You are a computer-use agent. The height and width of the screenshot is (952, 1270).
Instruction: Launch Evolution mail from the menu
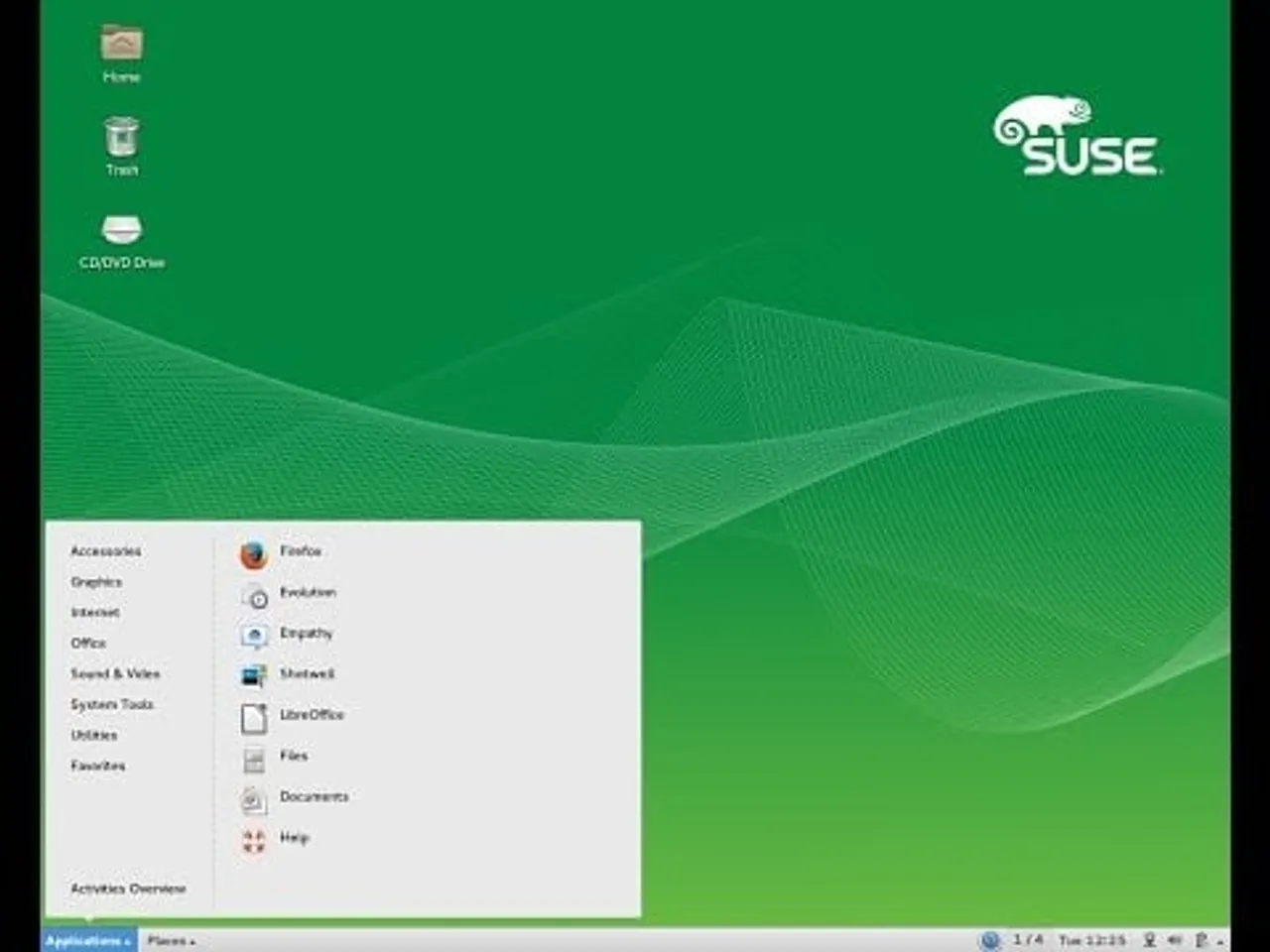288,594
